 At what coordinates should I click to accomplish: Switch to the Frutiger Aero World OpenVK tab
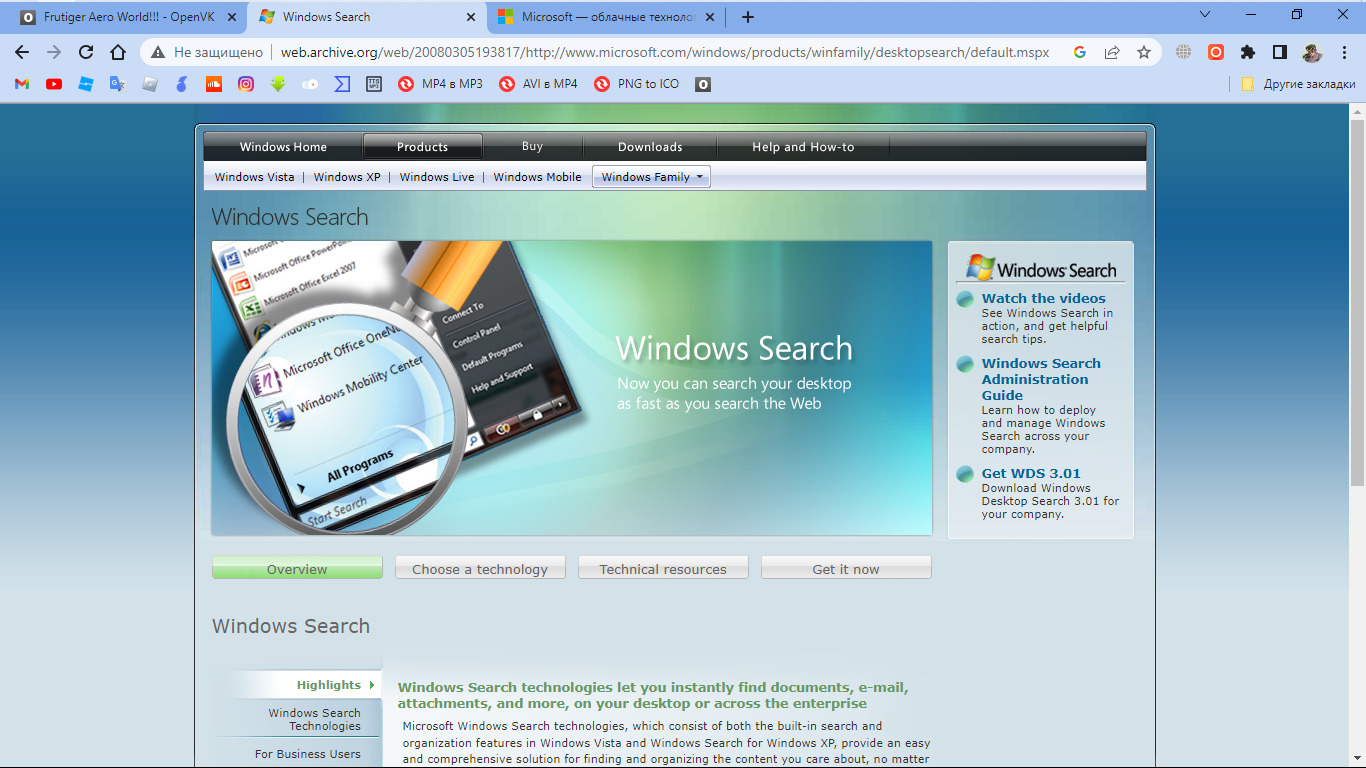130,17
